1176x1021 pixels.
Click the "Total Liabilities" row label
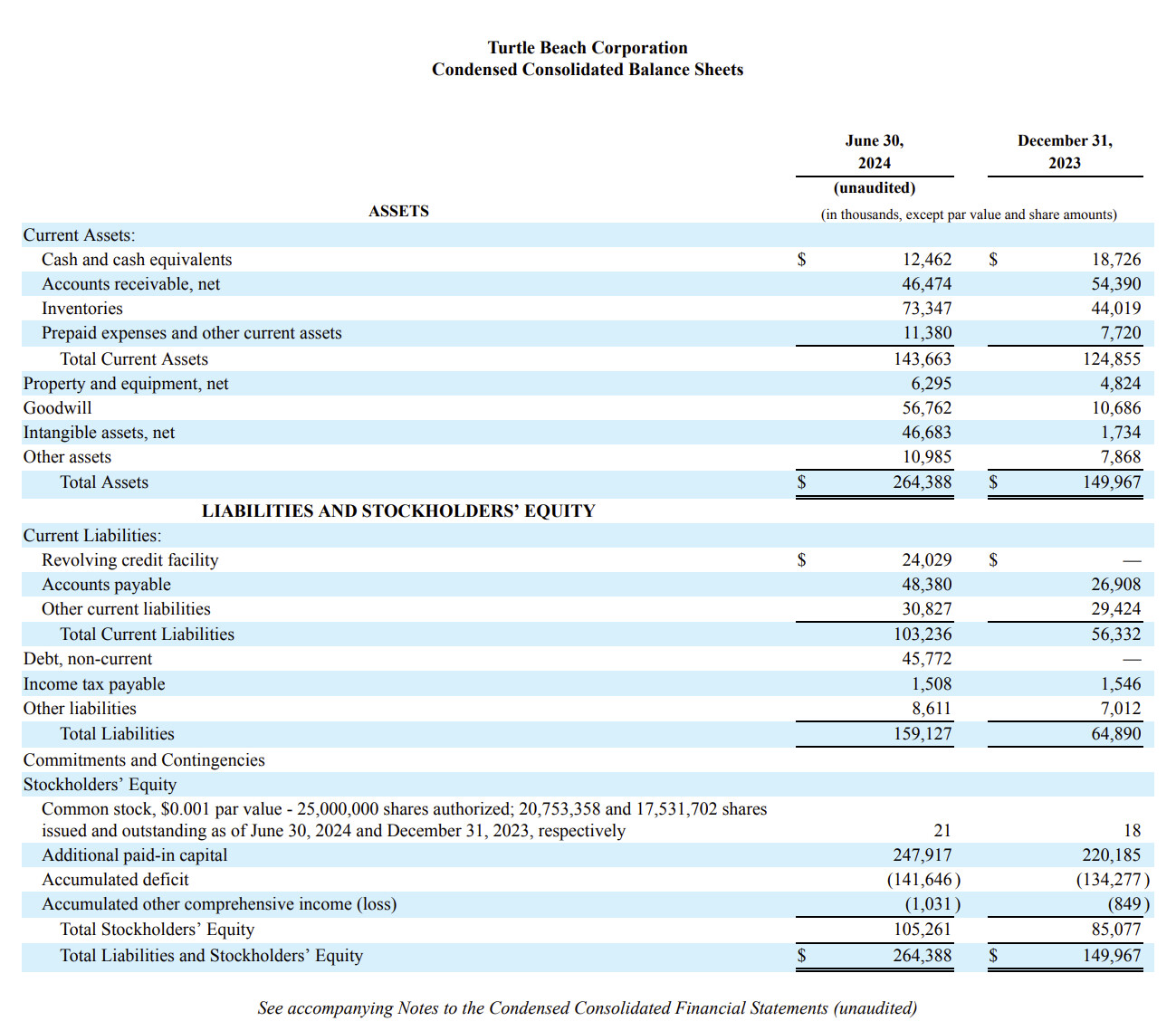pyautogui.click(x=117, y=734)
